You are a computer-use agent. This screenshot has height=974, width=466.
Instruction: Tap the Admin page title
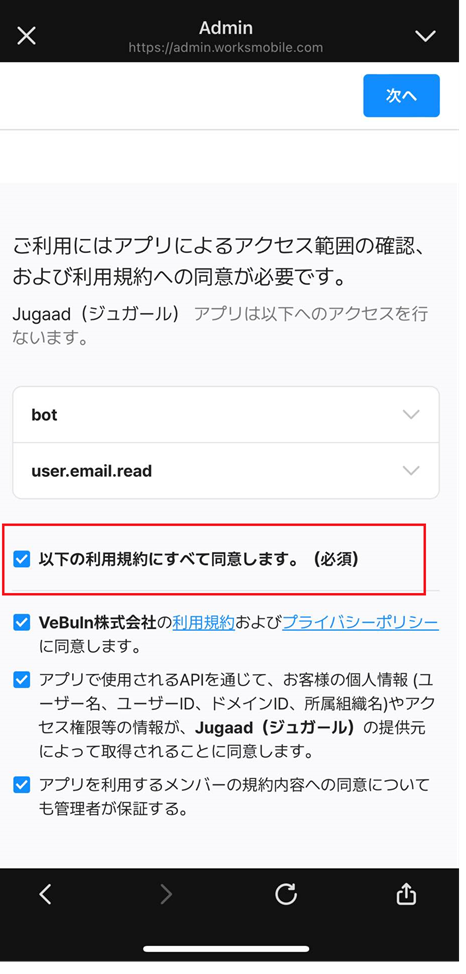point(226,27)
